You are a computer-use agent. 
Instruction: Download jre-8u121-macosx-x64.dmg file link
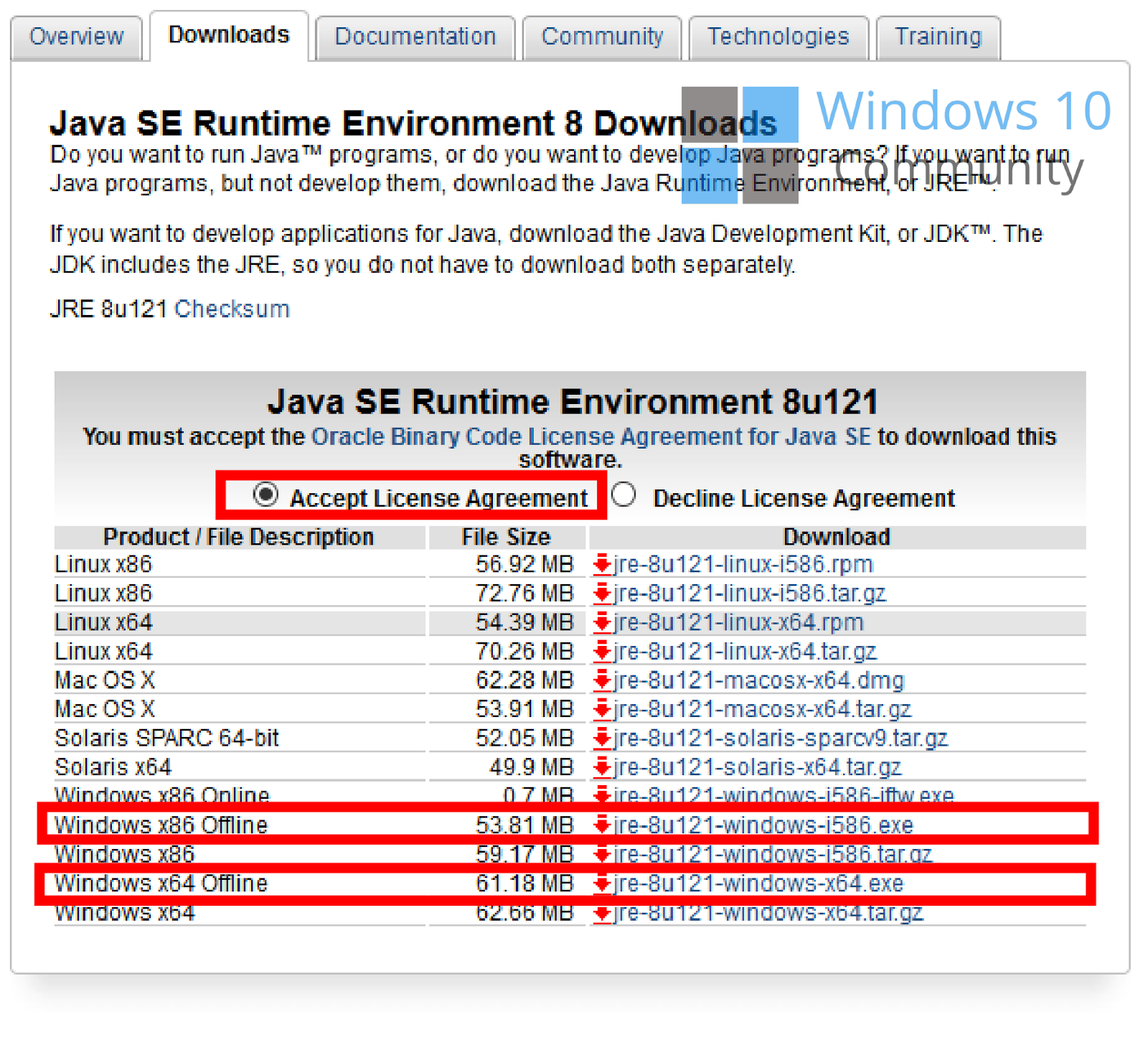coord(759,680)
